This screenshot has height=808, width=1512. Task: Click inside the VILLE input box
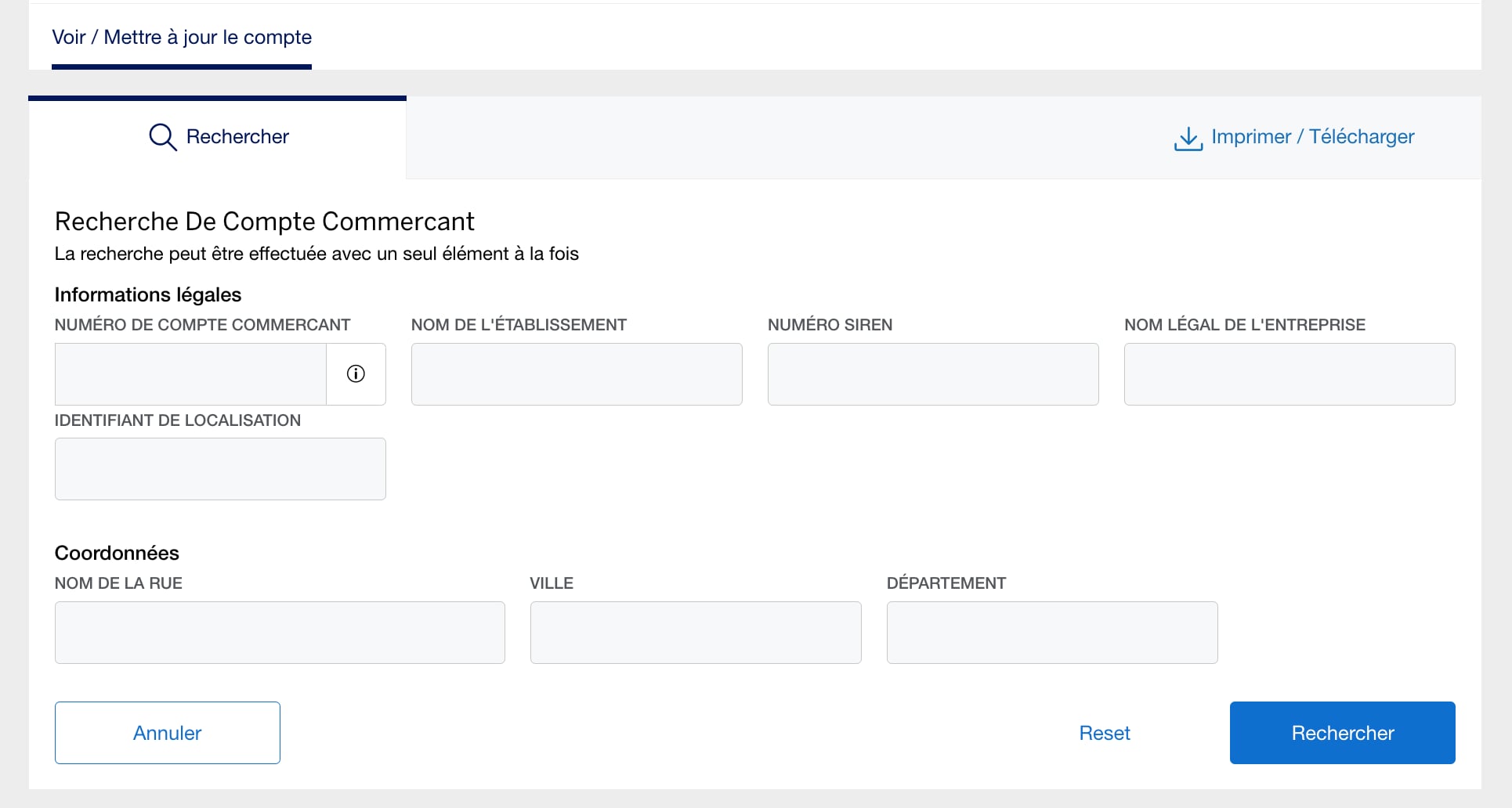click(695, 633)
